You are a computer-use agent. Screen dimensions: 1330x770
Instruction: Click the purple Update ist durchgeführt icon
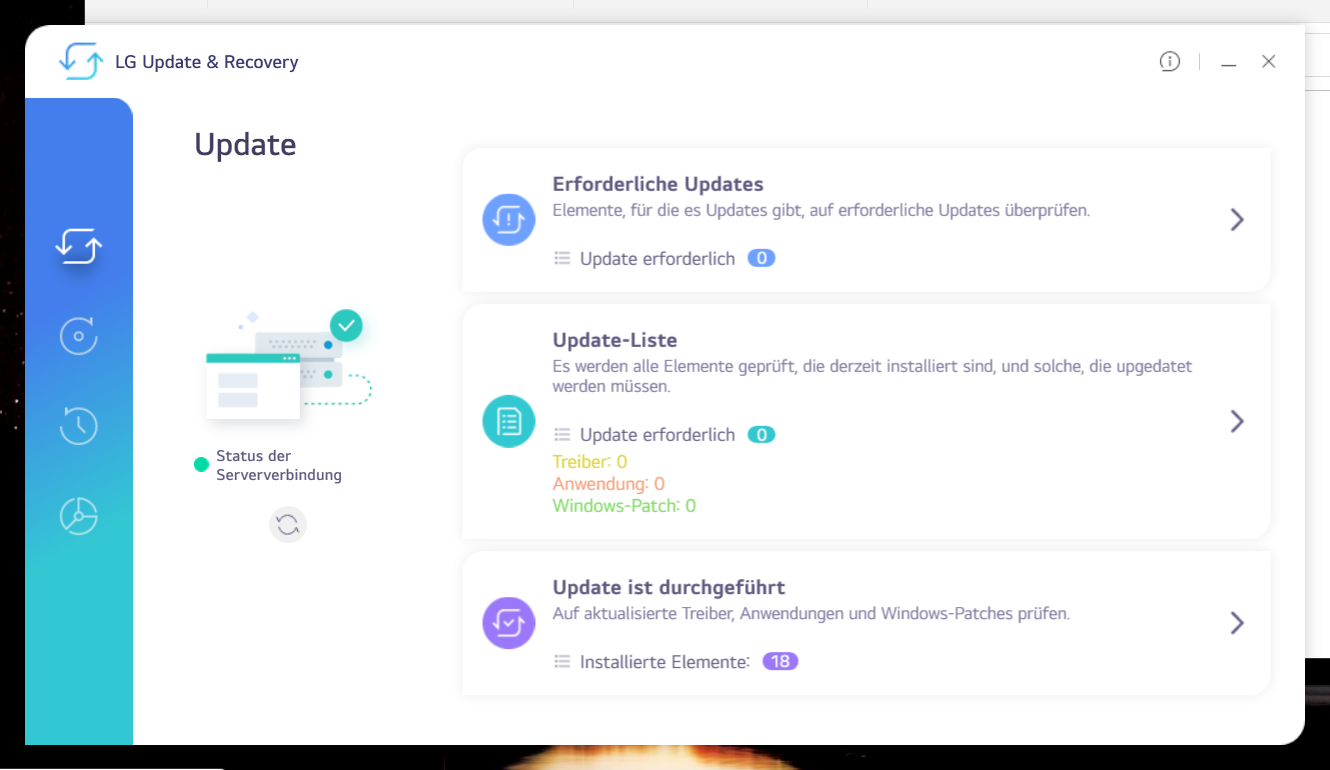click(509, 623)
